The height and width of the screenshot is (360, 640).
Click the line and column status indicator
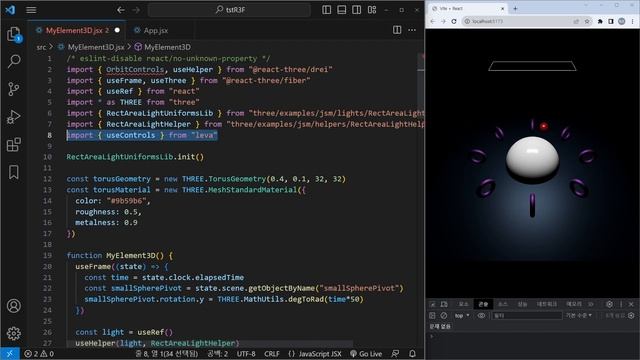(x=167, y=353)
